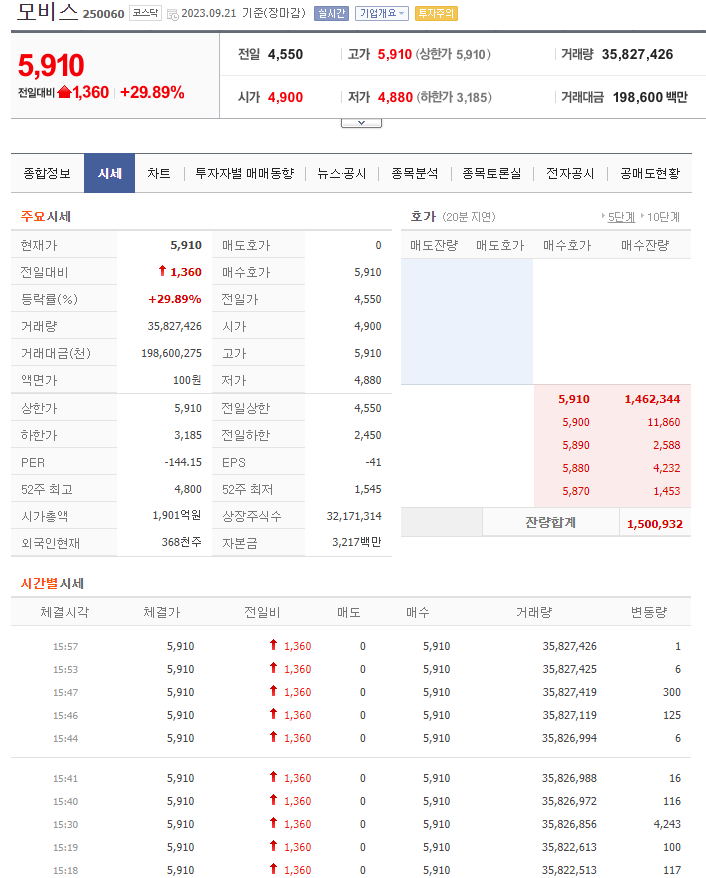This screenshot has height=878, width=706.
Task: Click the calendar icon beside 2023.09.21
Action: coord(173,14)
